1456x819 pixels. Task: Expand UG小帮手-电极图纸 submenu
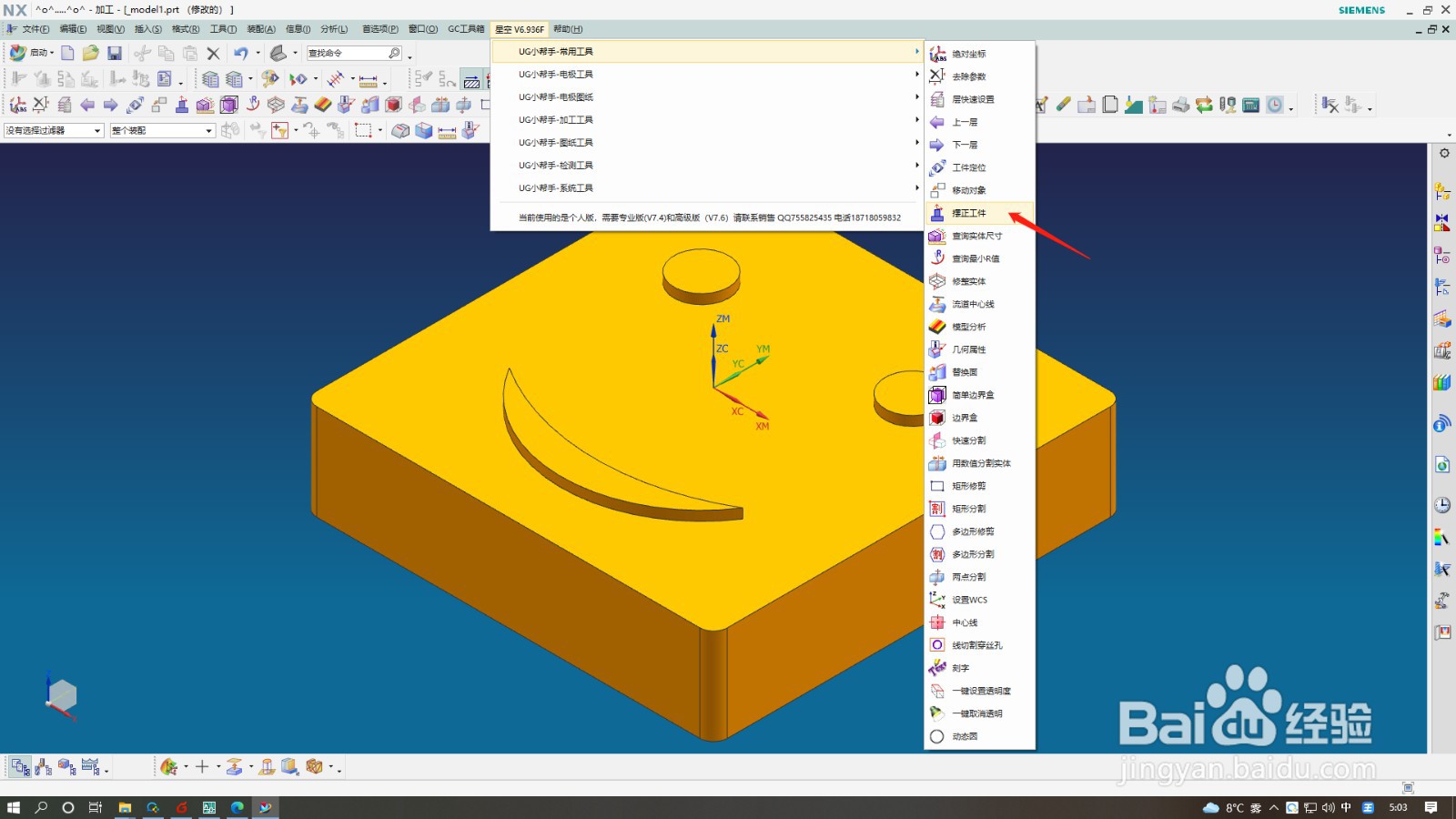707,97
